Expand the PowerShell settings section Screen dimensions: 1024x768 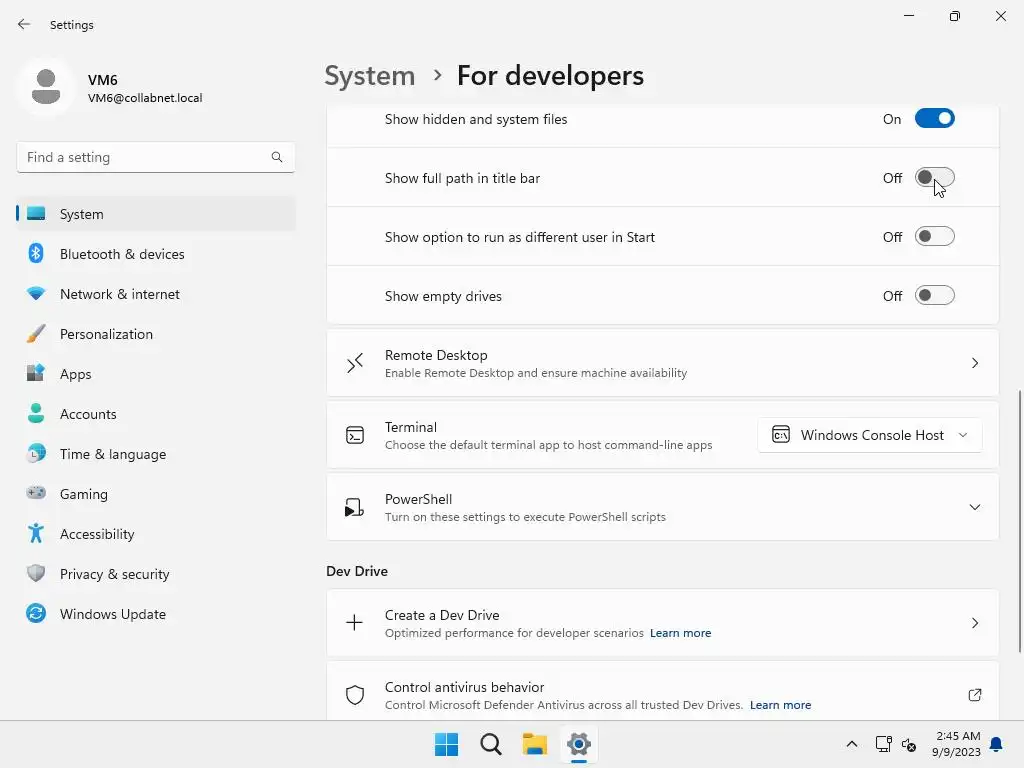pyautogui.click(x=974, y=507)
